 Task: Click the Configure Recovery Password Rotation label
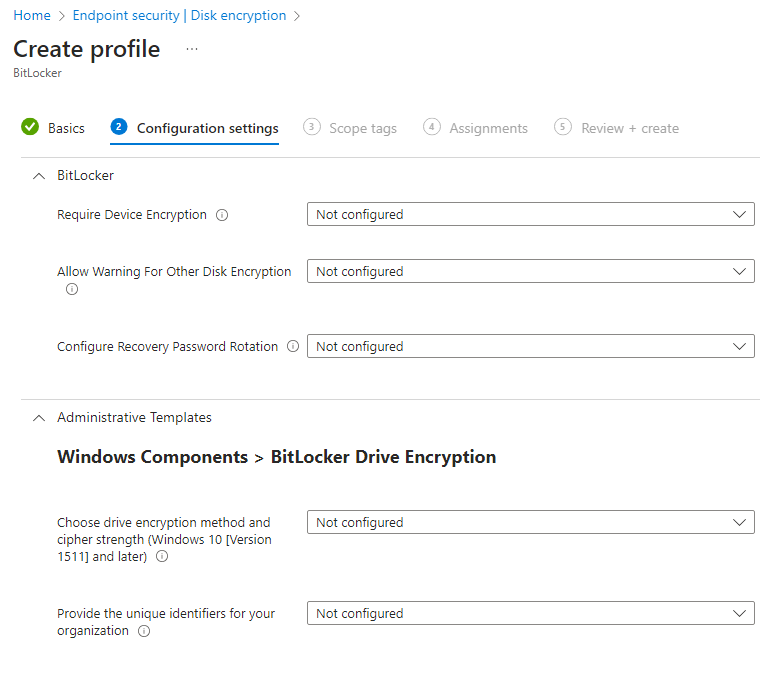click(x=168, y=347)
